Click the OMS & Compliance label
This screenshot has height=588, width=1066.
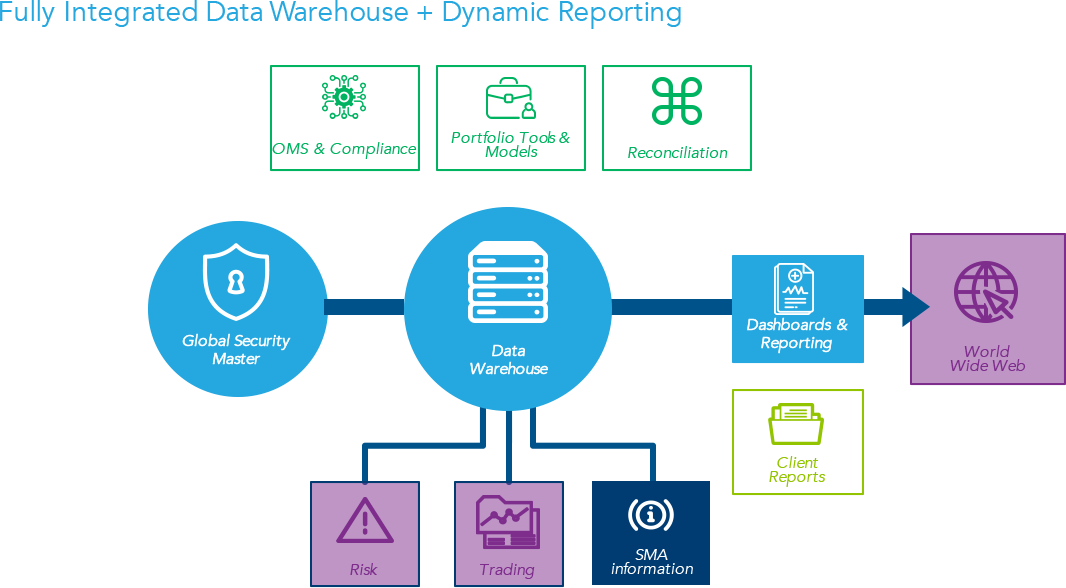coord(344,148)
